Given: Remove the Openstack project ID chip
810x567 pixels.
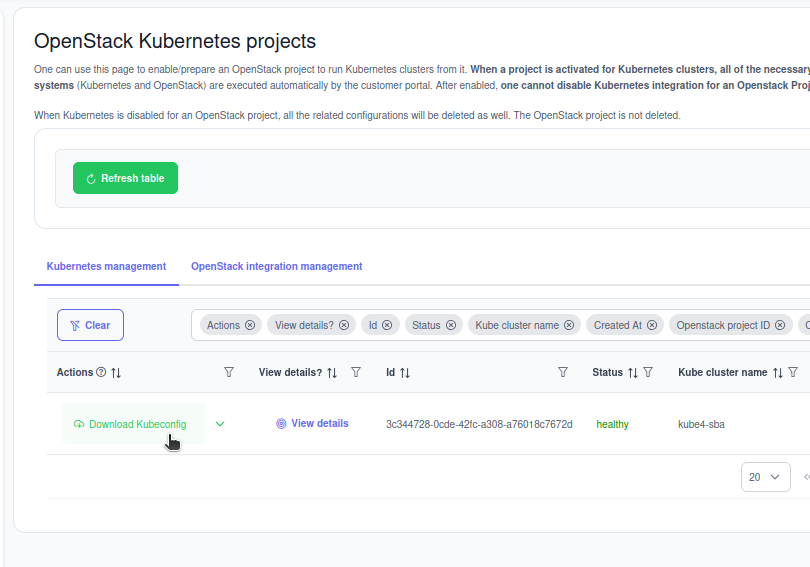Looking at the screenshot, I should tap(780, 325).
